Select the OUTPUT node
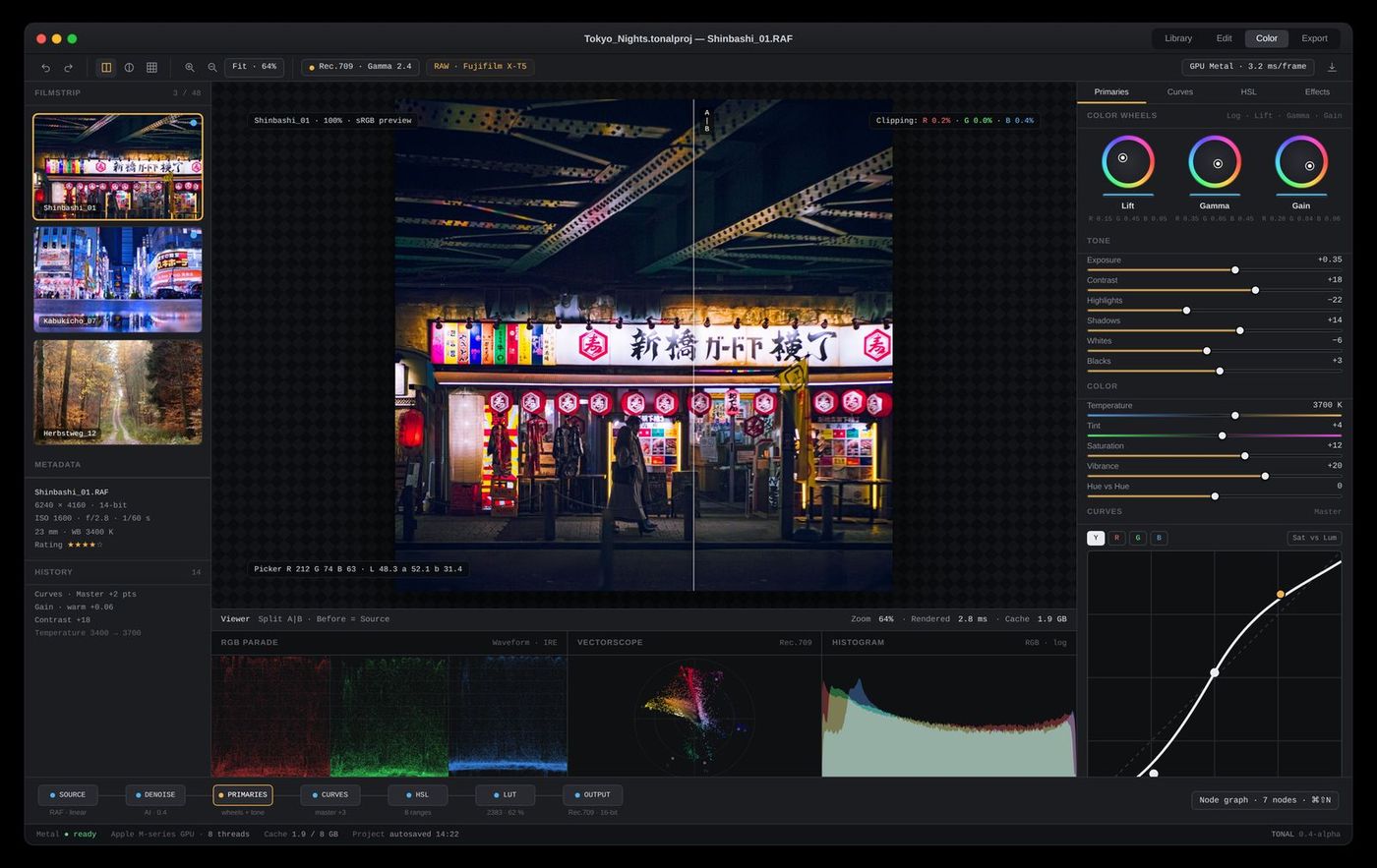1377x868 pixels. 593,795
